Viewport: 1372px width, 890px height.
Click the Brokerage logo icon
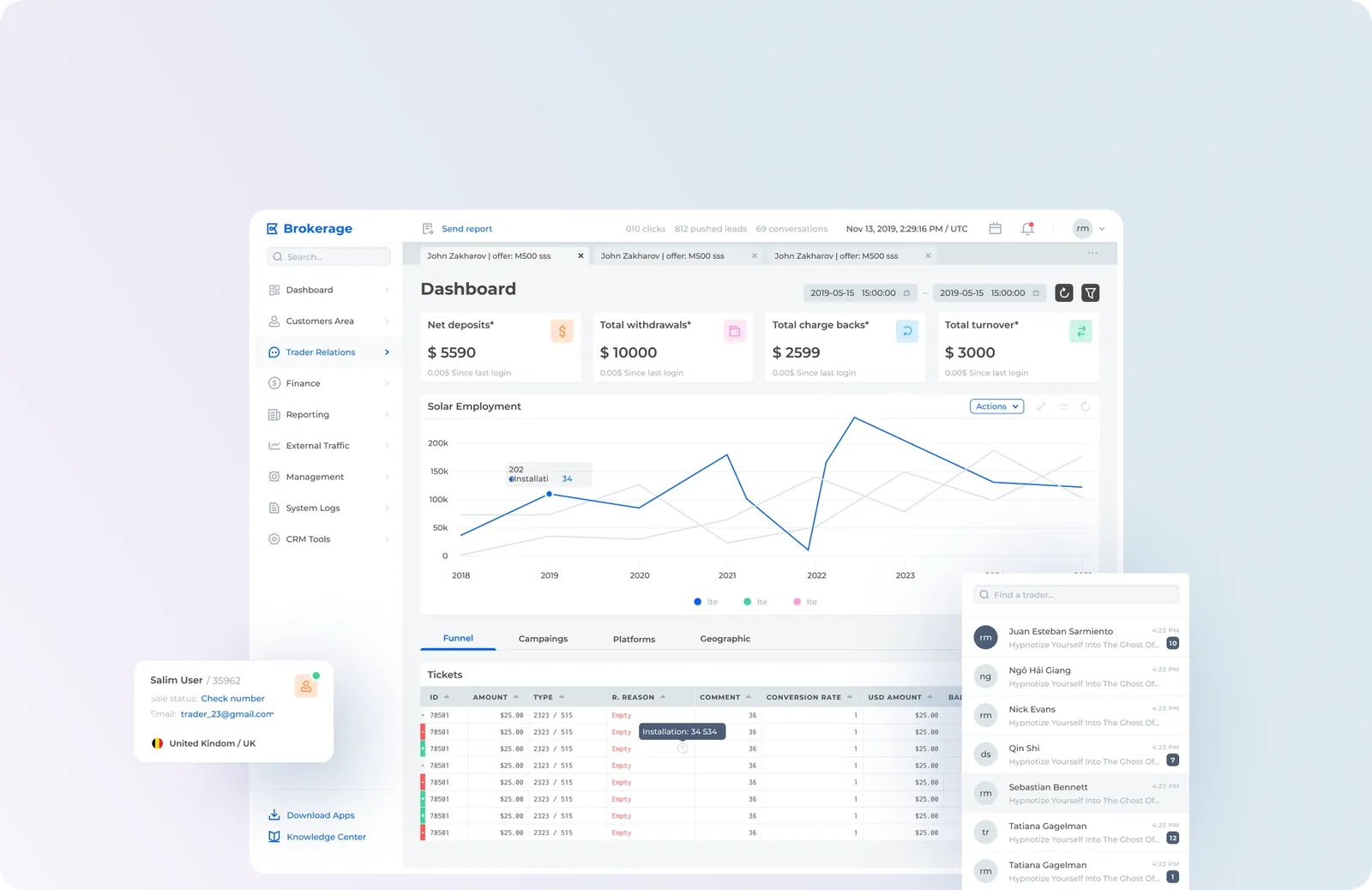pyautogui.click(x=272, y=229)
